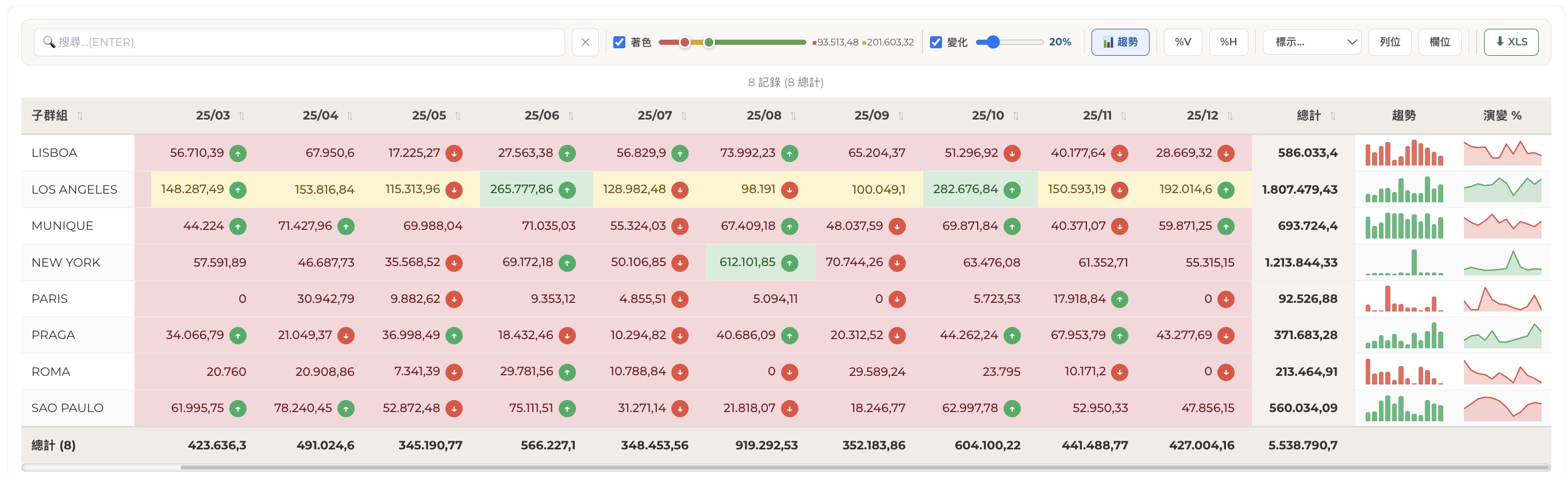
Task: Click the MUNIQUE row label
Action: pos(62,226)
